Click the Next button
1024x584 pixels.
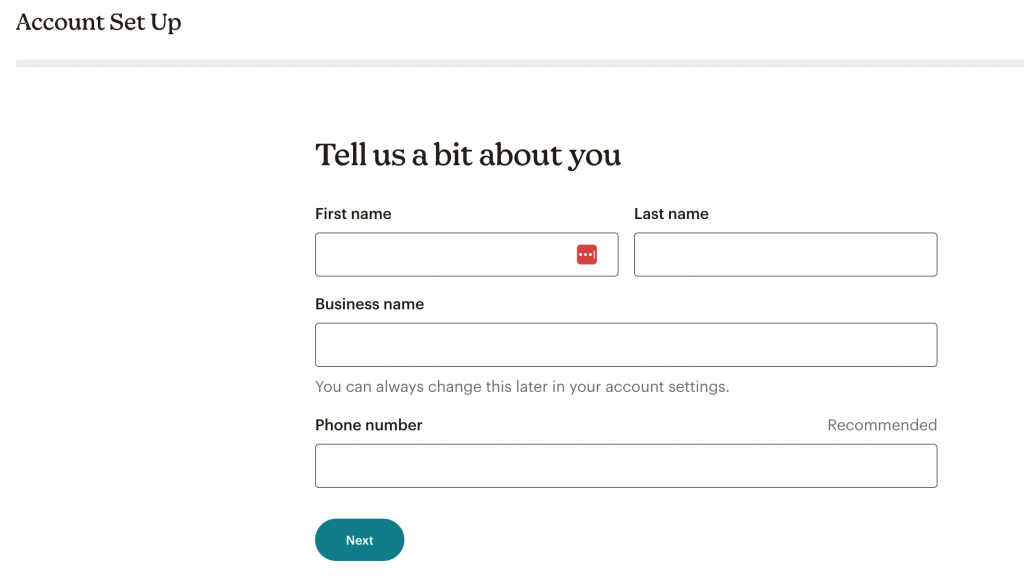click(359, 540)
